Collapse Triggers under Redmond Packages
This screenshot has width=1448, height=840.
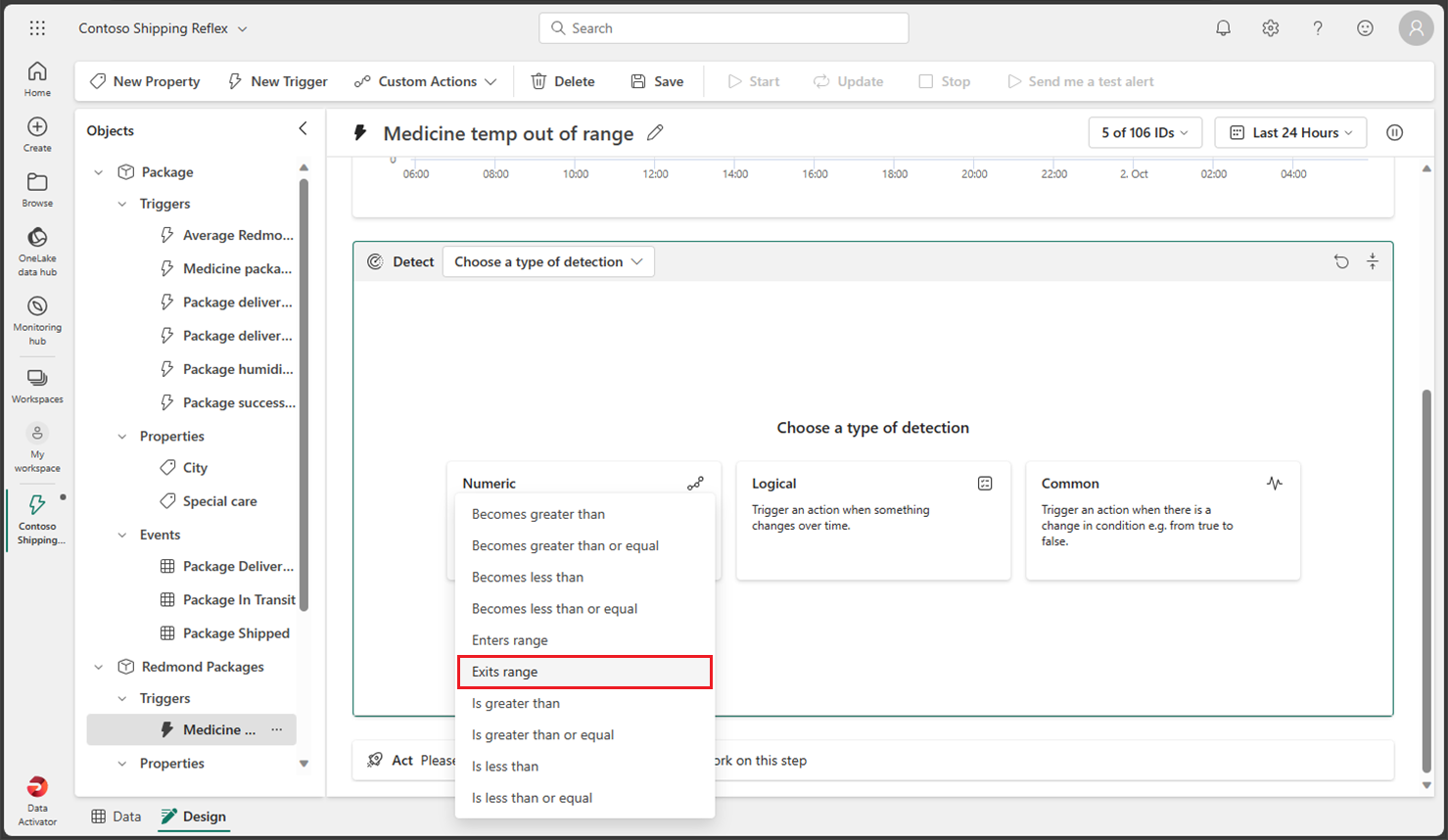point(121,698)
